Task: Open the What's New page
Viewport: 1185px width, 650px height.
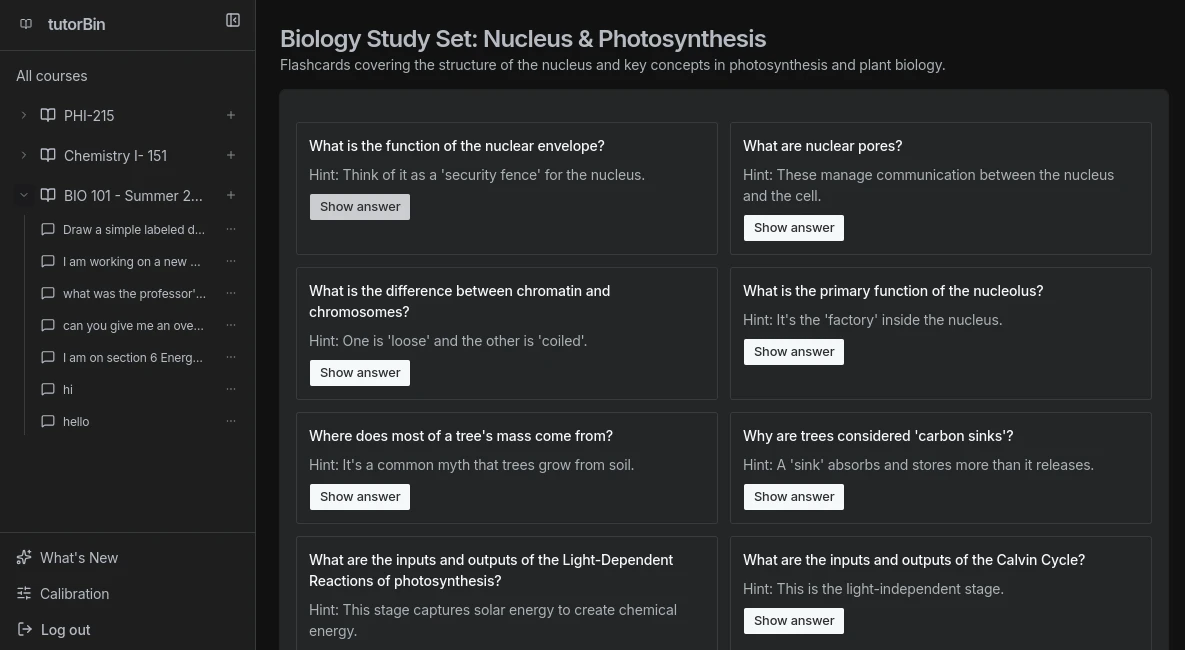Action: (79, 558)
